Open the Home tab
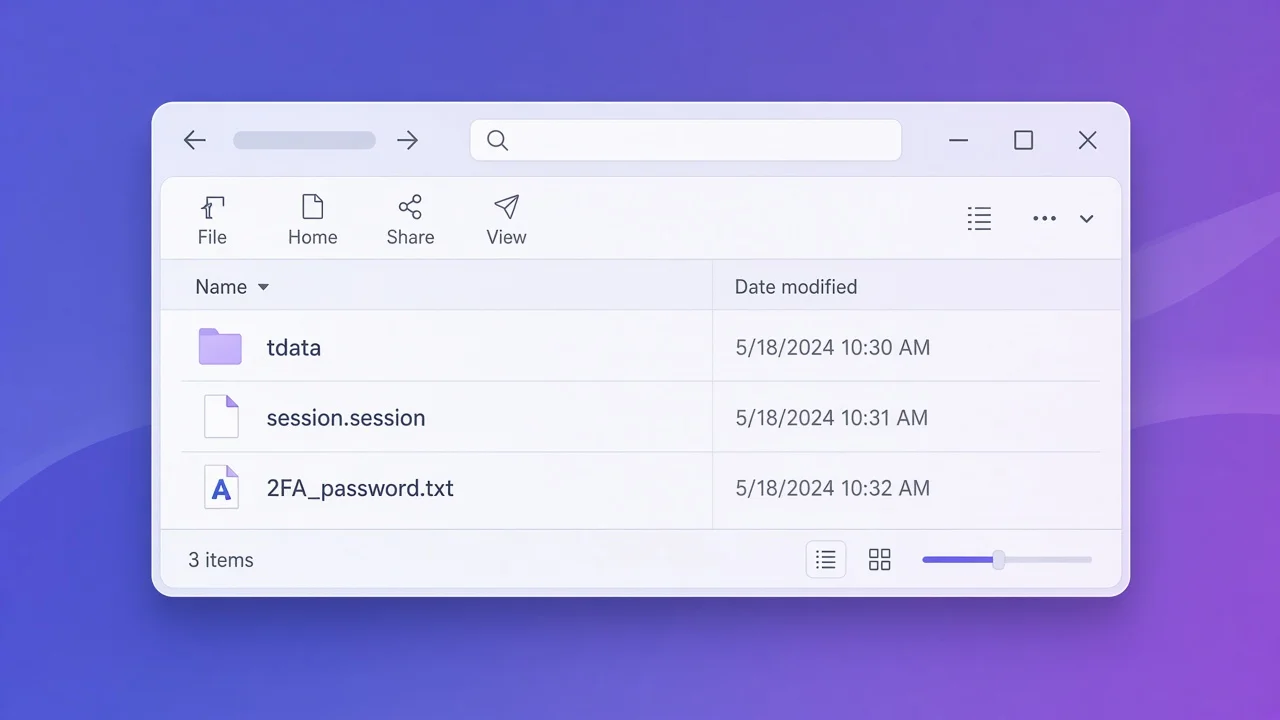Image resolution: width=1280 pixels, height=720 pixels. 313,221
